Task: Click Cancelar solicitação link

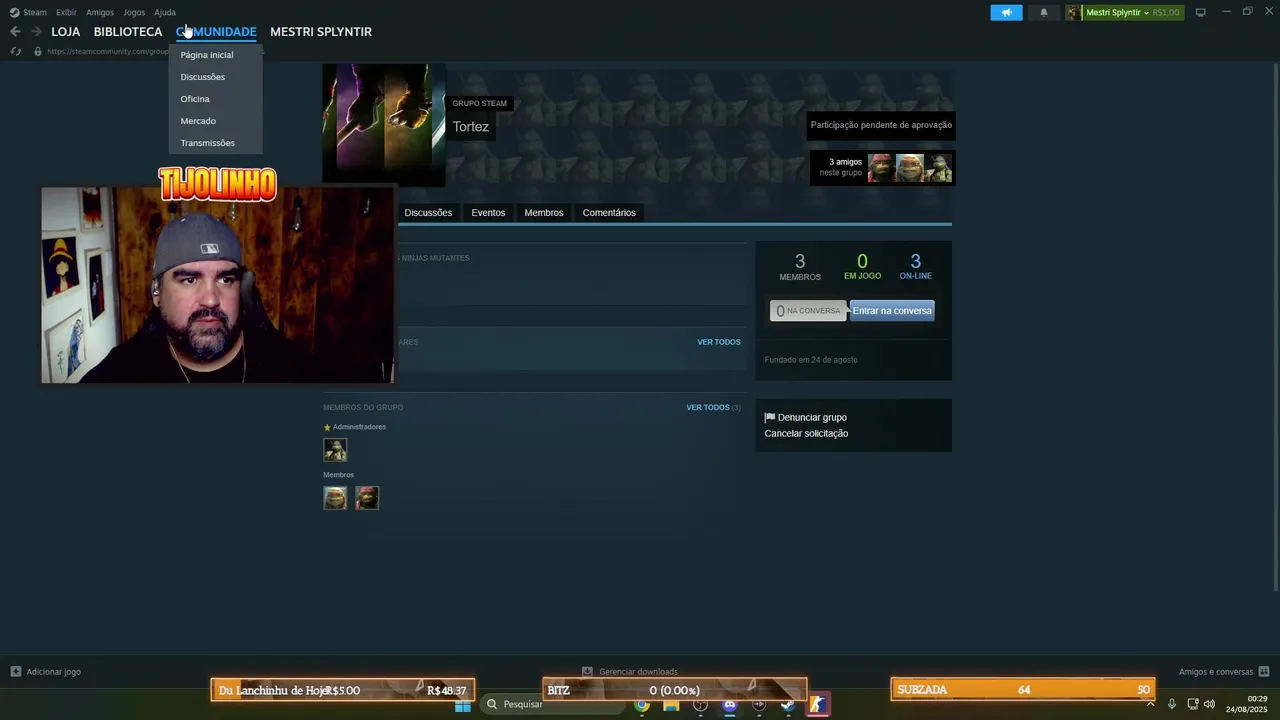Action: 806,433
